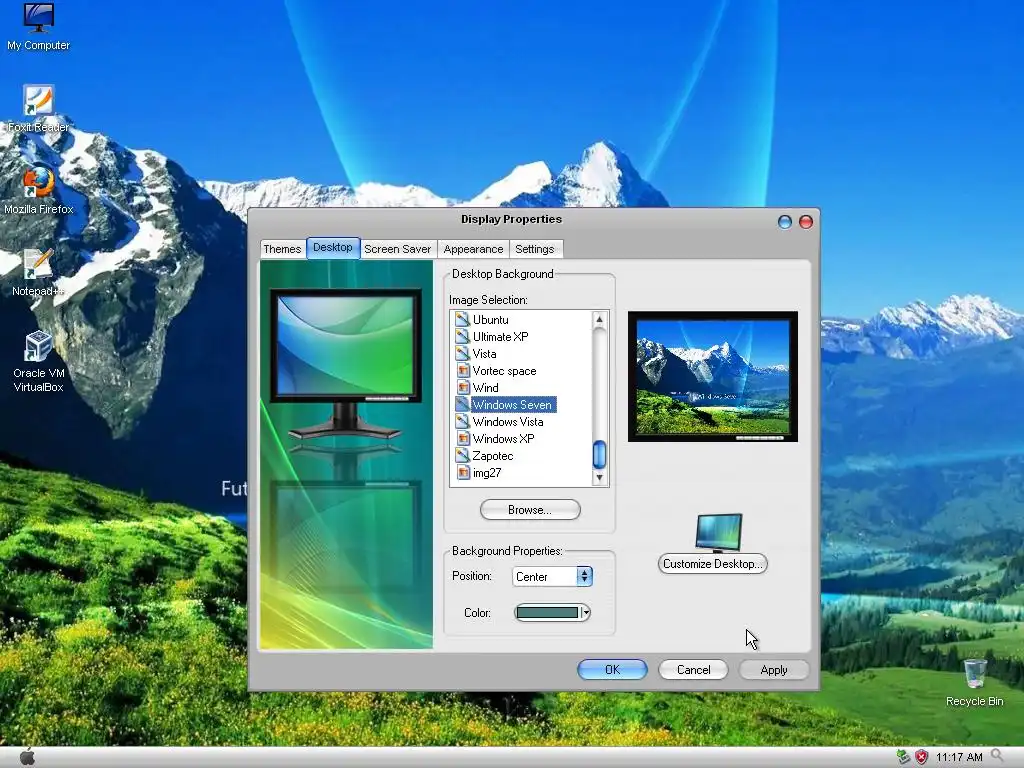Open the Color picker dropdown arrow
Image resolution: width=1024 pixels, height=768 pixels.
[x=586, y=613]
